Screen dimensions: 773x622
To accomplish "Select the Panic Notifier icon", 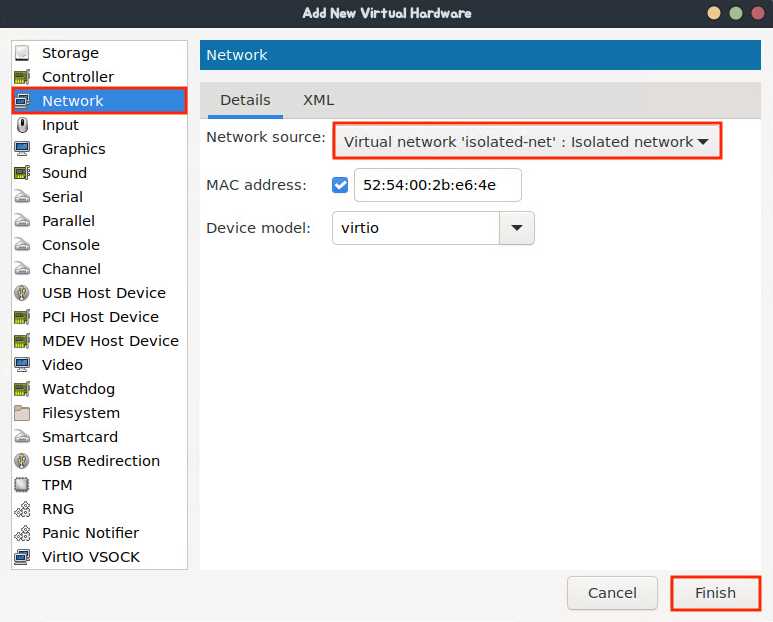I will click(22, 533).
